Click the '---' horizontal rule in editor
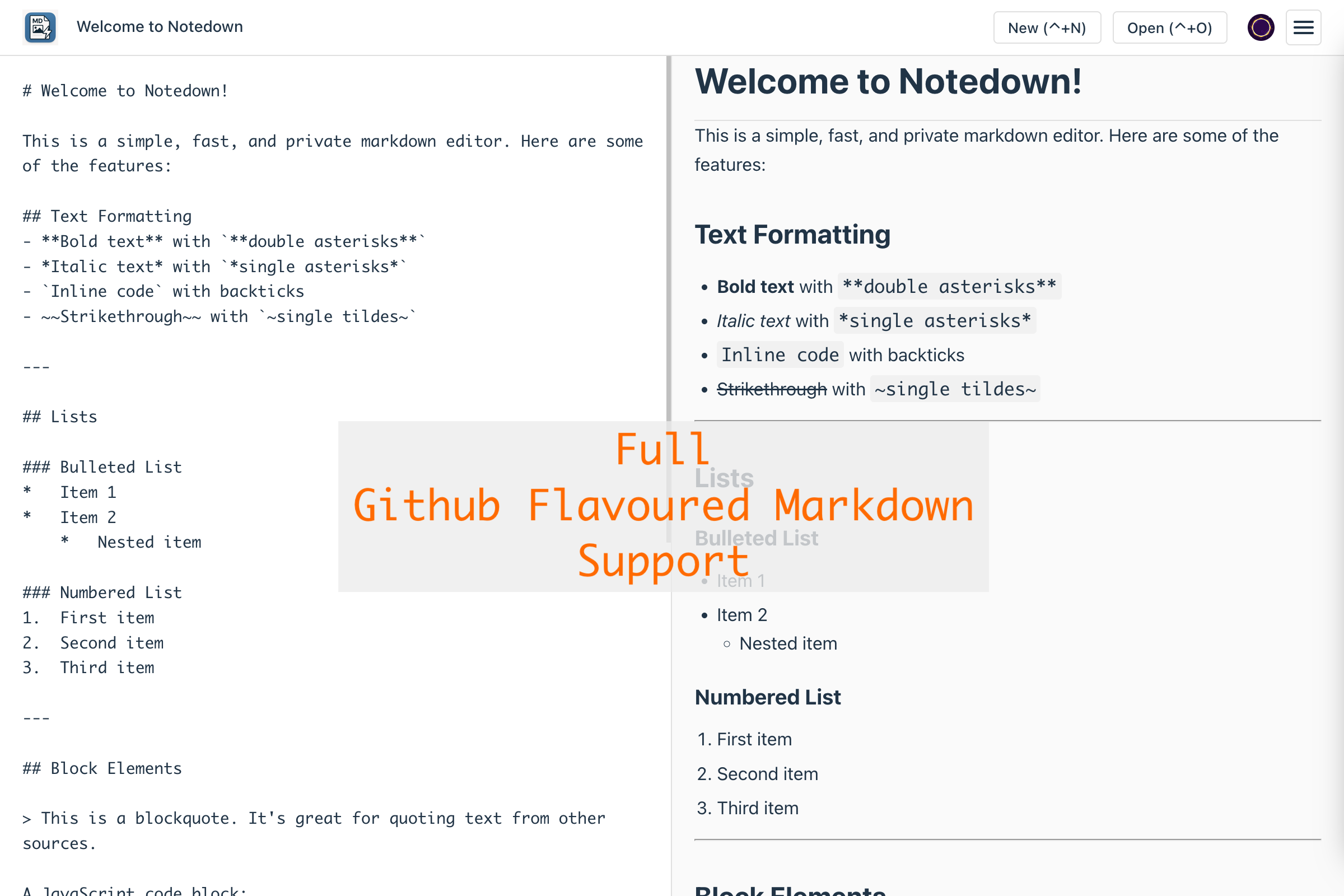This screenshot has width=1344, height=896. pyautogui.click(x=35, y=366)
